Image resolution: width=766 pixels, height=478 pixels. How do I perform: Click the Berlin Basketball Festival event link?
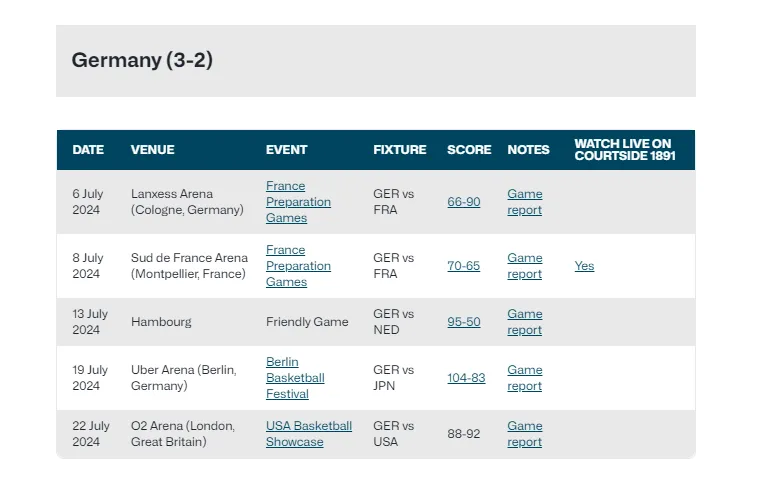point(295,378)
